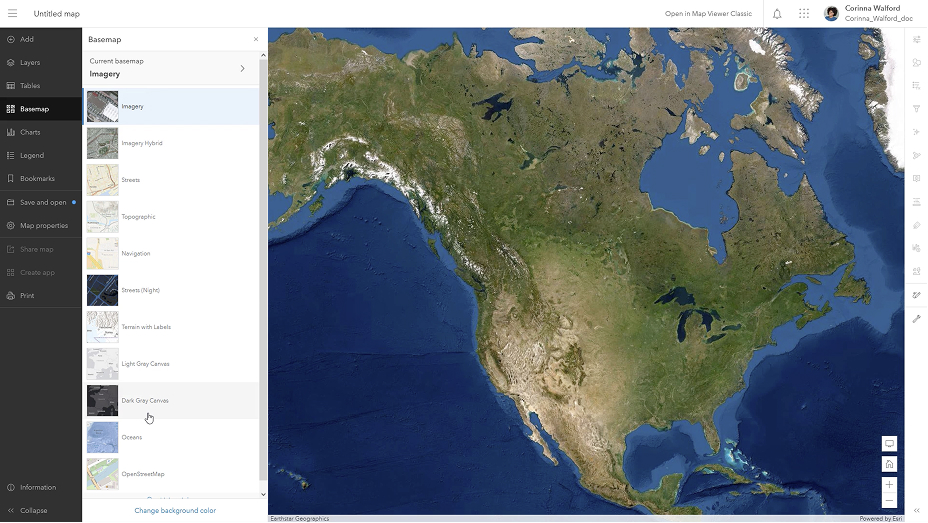This screenshot has height=523, width=928.
Task: Open Map tools wrench icon
Action: point(916,318)
